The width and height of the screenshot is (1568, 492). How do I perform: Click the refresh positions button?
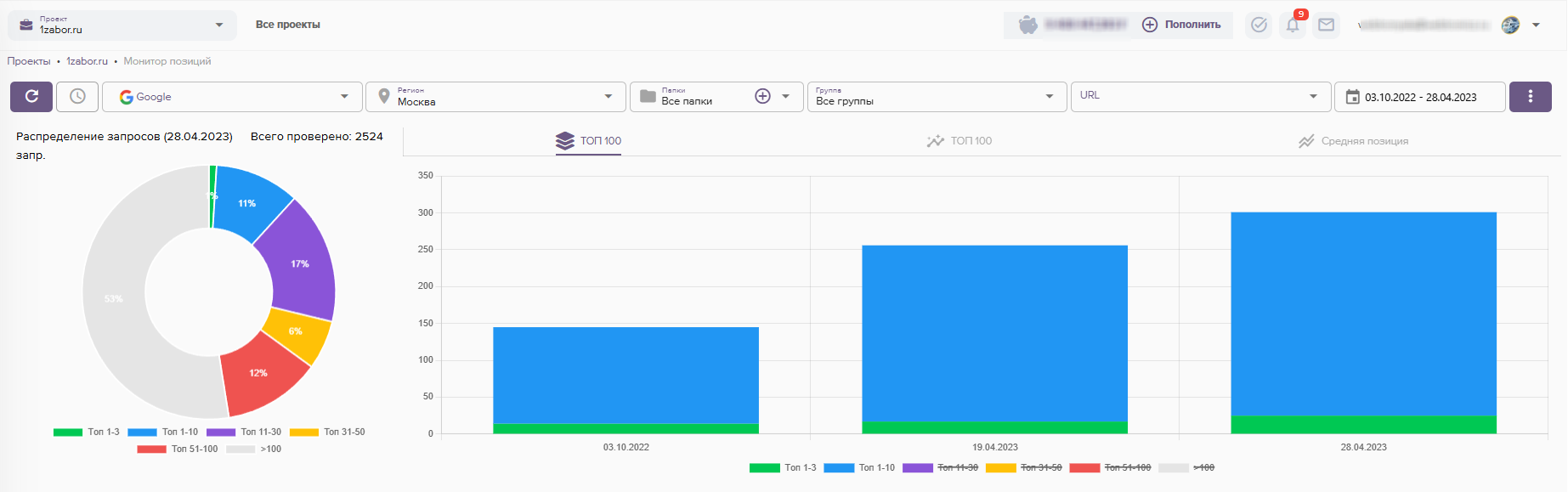(x=31, y=97)
